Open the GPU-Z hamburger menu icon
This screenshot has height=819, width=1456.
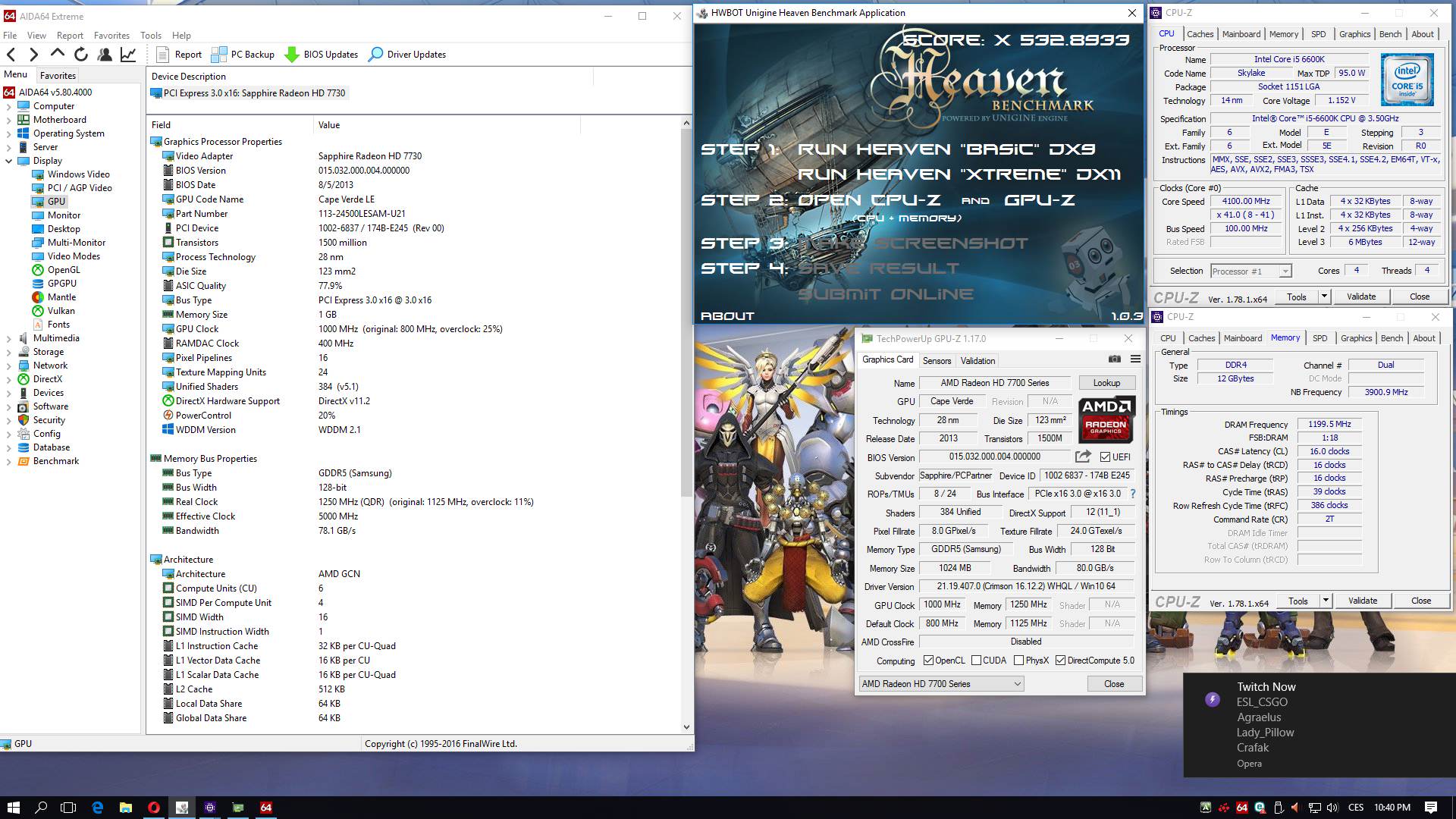(1135, 359)
